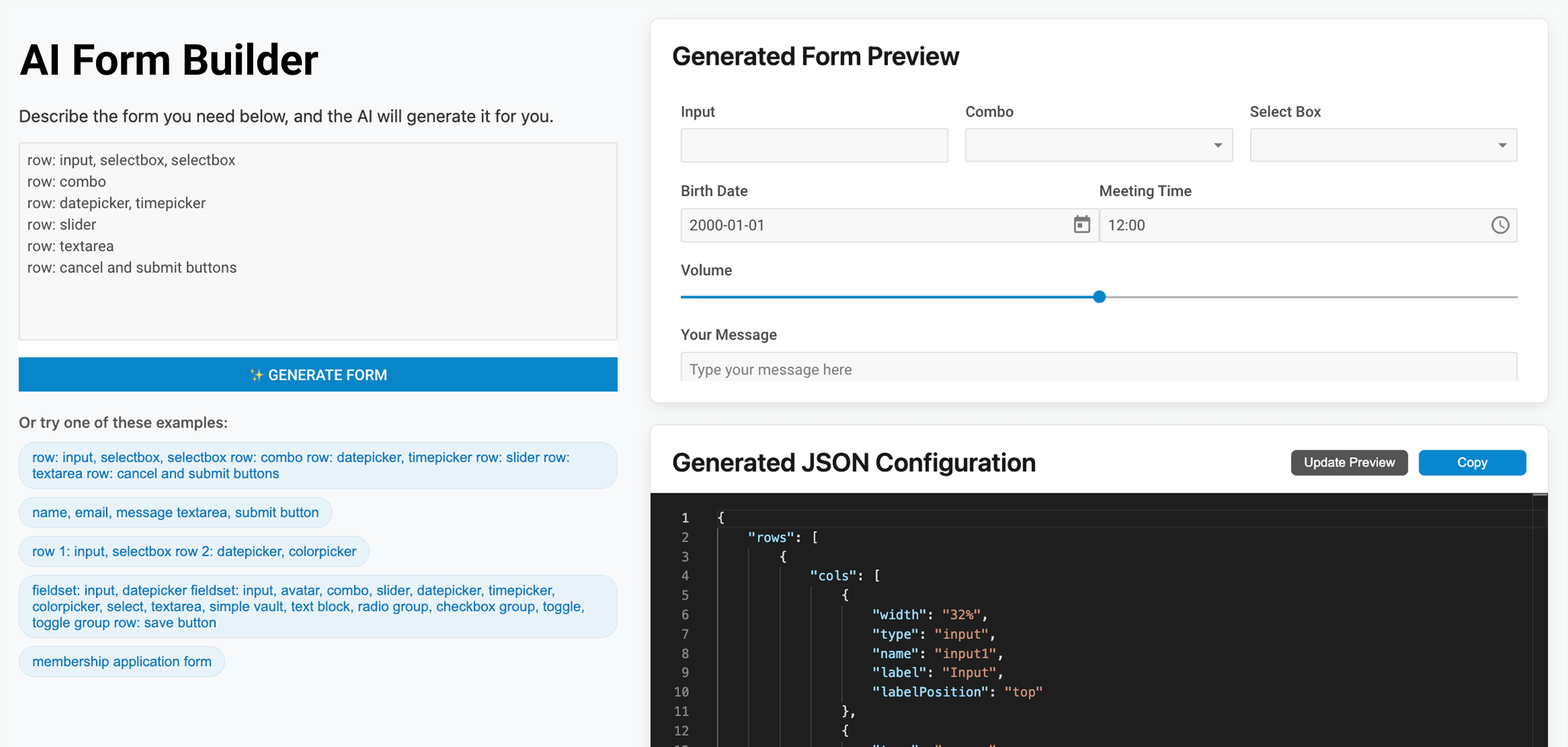
Task: Click the Meeting Time clock icon
Action: [1499, 225]
